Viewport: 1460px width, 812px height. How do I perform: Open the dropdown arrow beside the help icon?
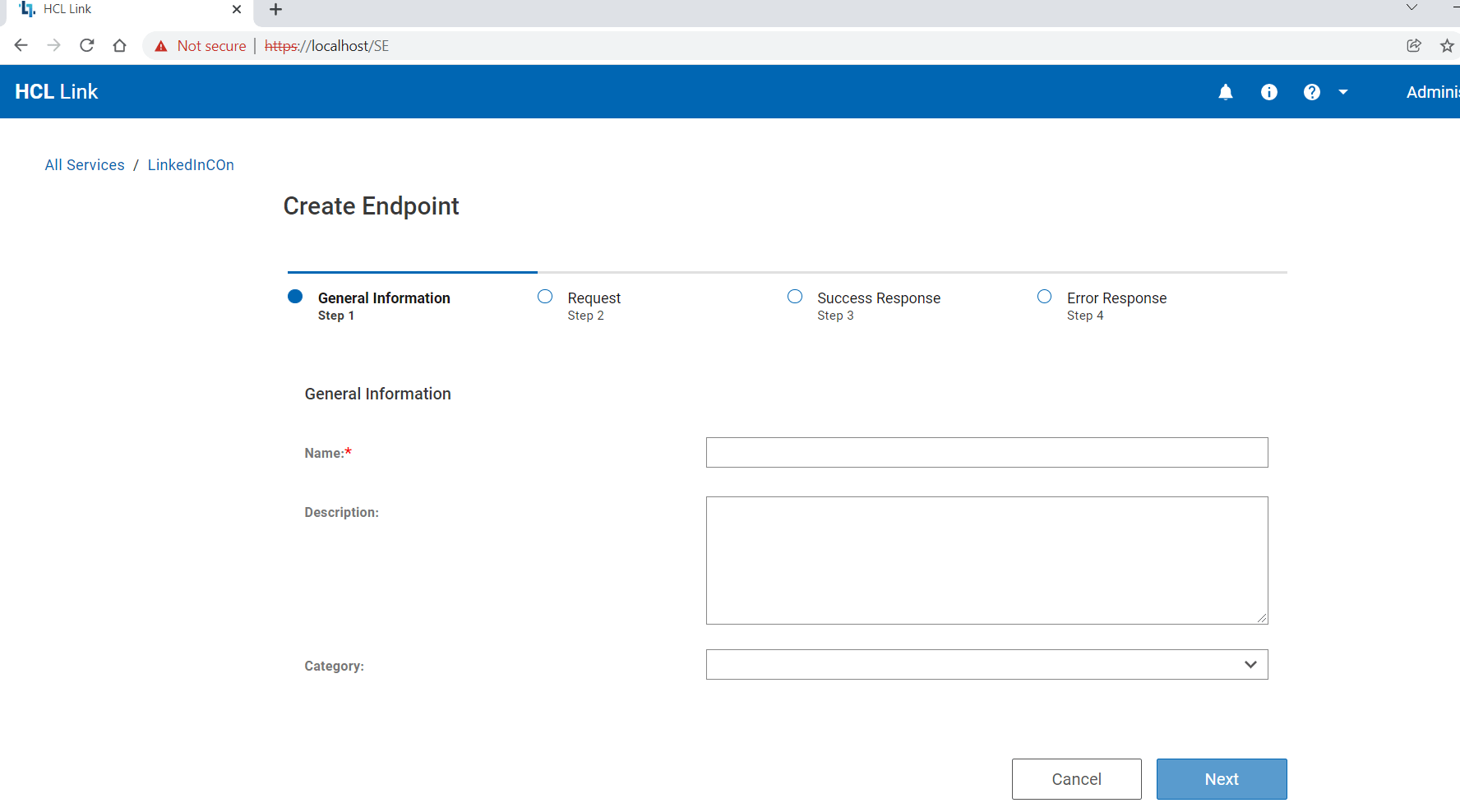click(1343, 92)
